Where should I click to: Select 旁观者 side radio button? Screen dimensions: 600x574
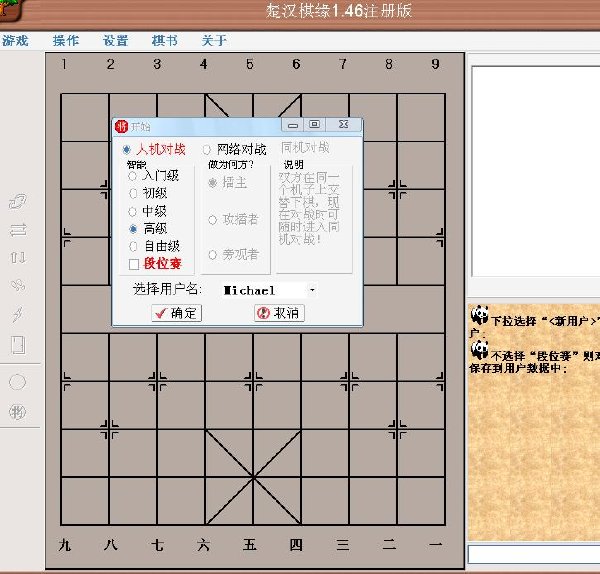212,254
